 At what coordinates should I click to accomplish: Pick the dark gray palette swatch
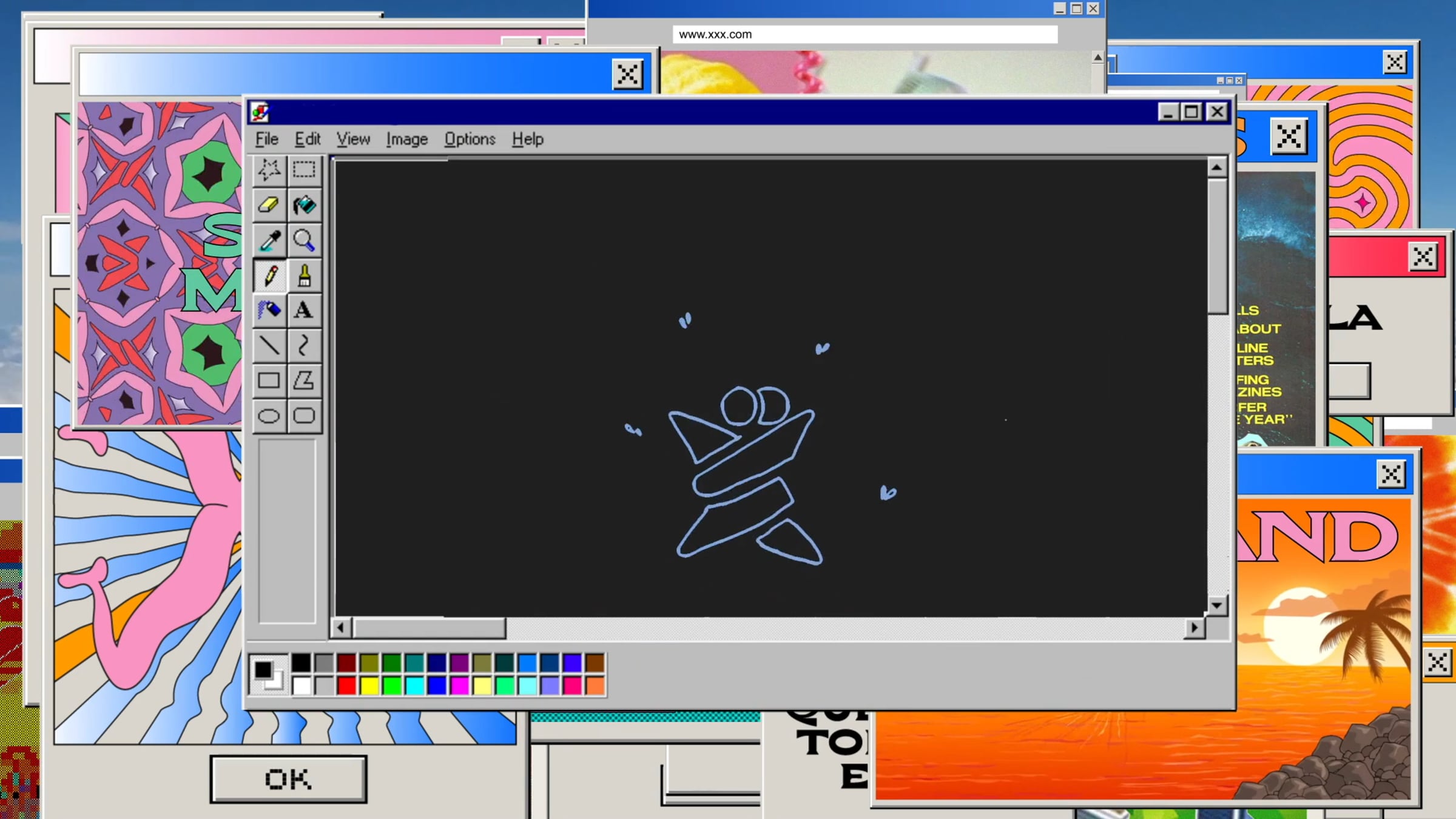pyautogui.click(x=323, y=662)
